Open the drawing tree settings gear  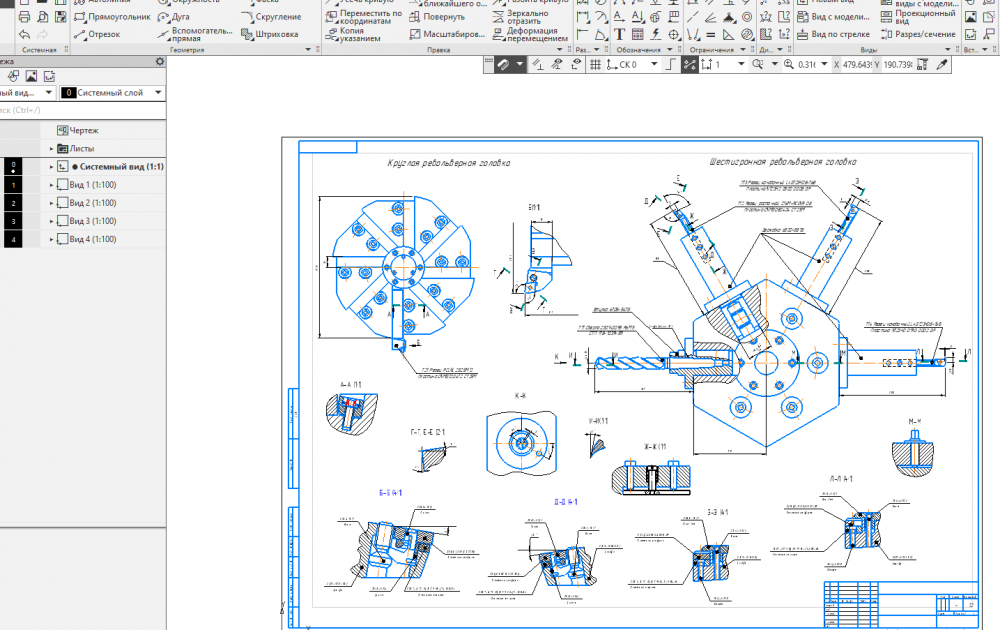coord(159,62)
